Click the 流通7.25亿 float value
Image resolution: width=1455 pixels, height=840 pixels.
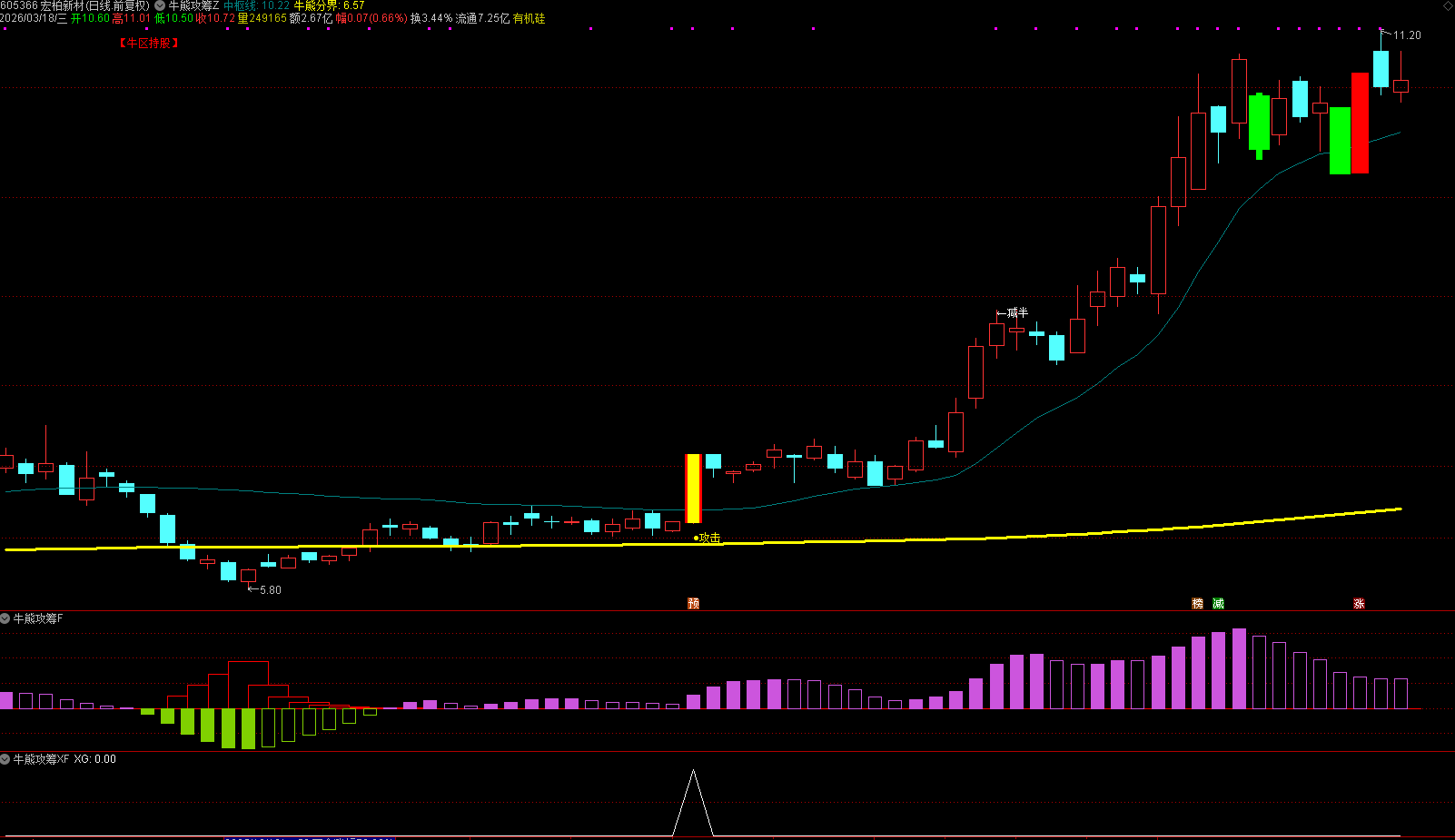(x=482, y=18)
